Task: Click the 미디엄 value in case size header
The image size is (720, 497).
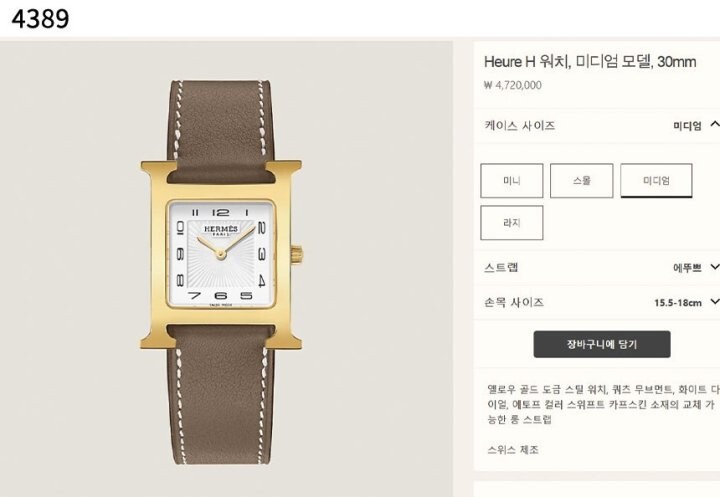Action: (x=687, y=125)
